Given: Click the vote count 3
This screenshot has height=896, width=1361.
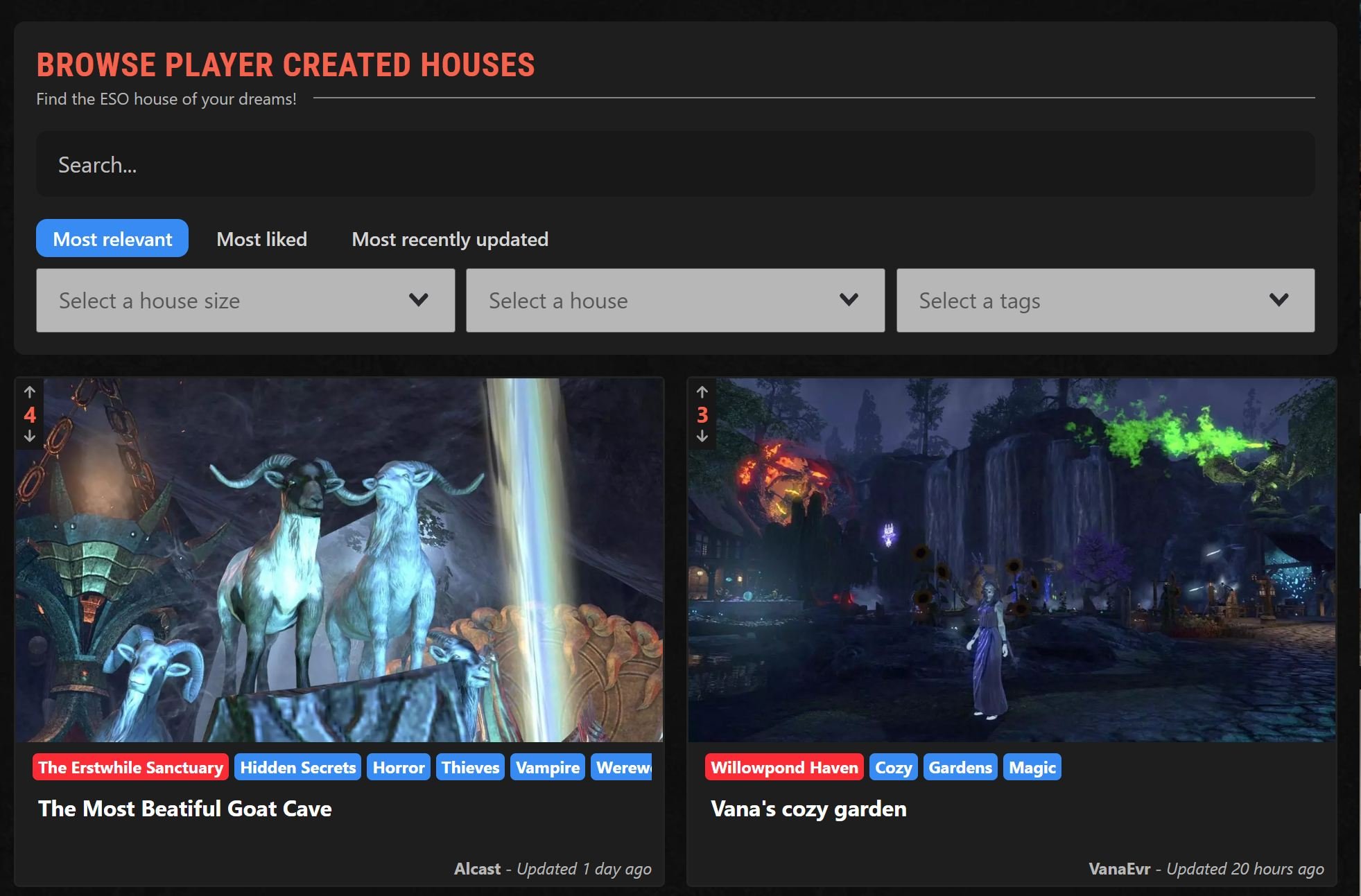Looking at the screenshot, I should point(702,415).
